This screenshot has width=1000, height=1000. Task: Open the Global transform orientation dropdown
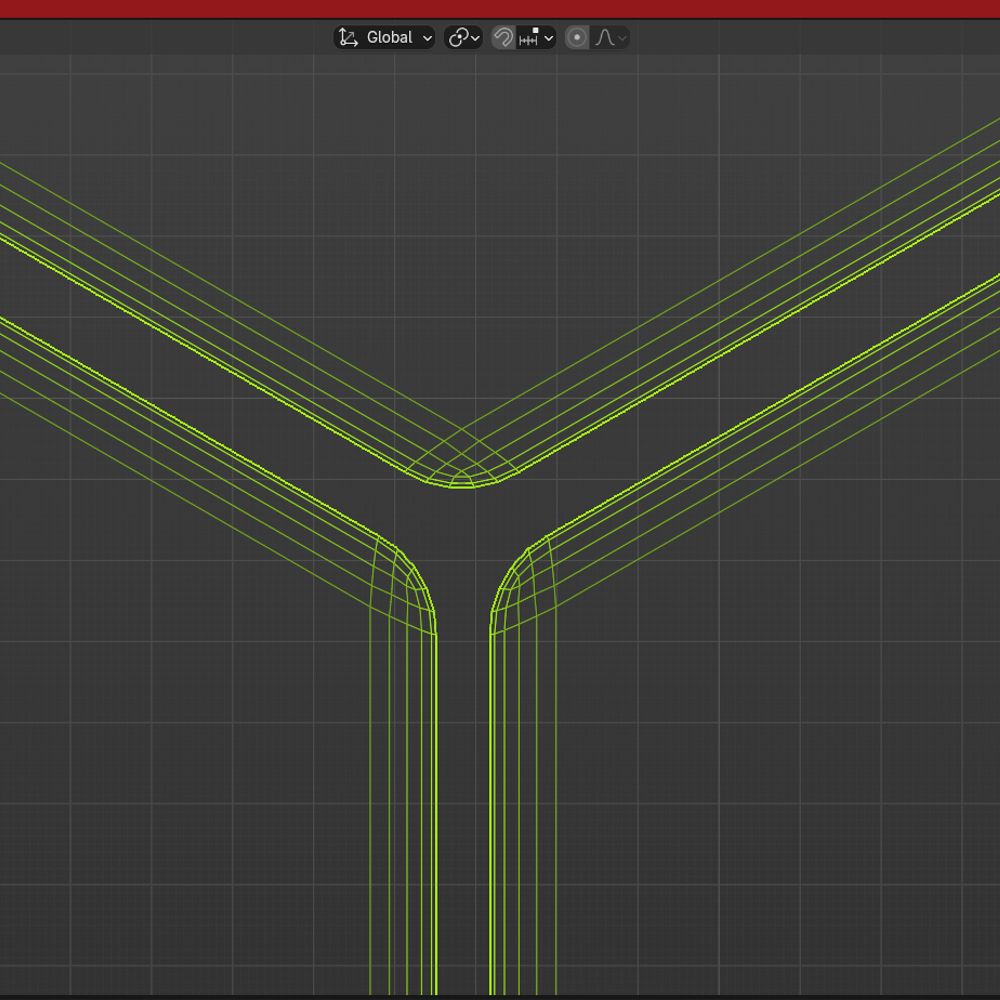[x=384, y=38]
